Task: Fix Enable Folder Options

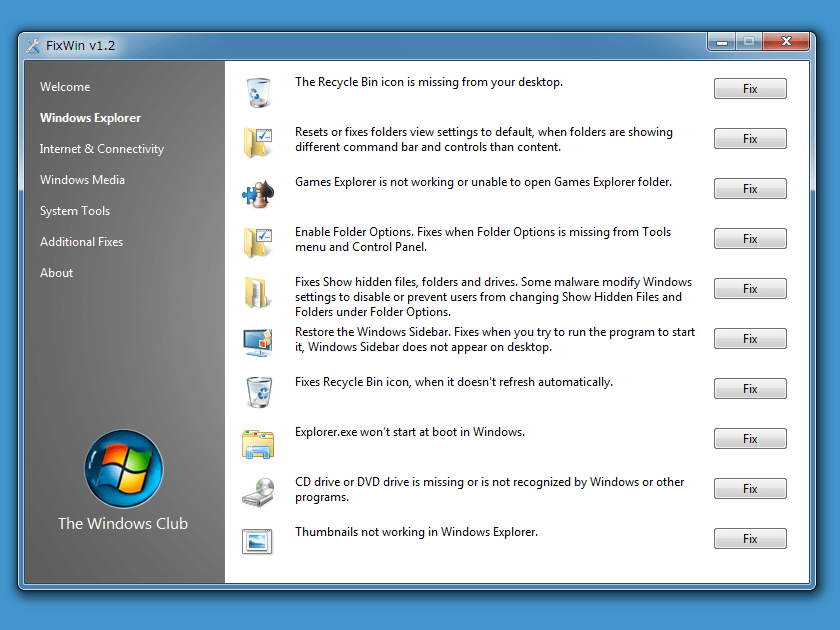Action: pyautogui.click(x=750, y=239)
